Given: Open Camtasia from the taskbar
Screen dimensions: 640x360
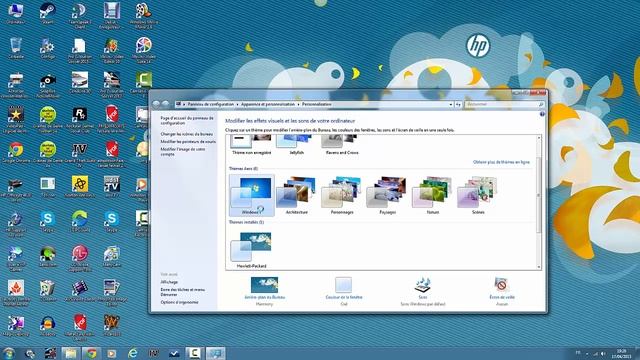Looking at the screenshot, I should click(x=194, y=353).
